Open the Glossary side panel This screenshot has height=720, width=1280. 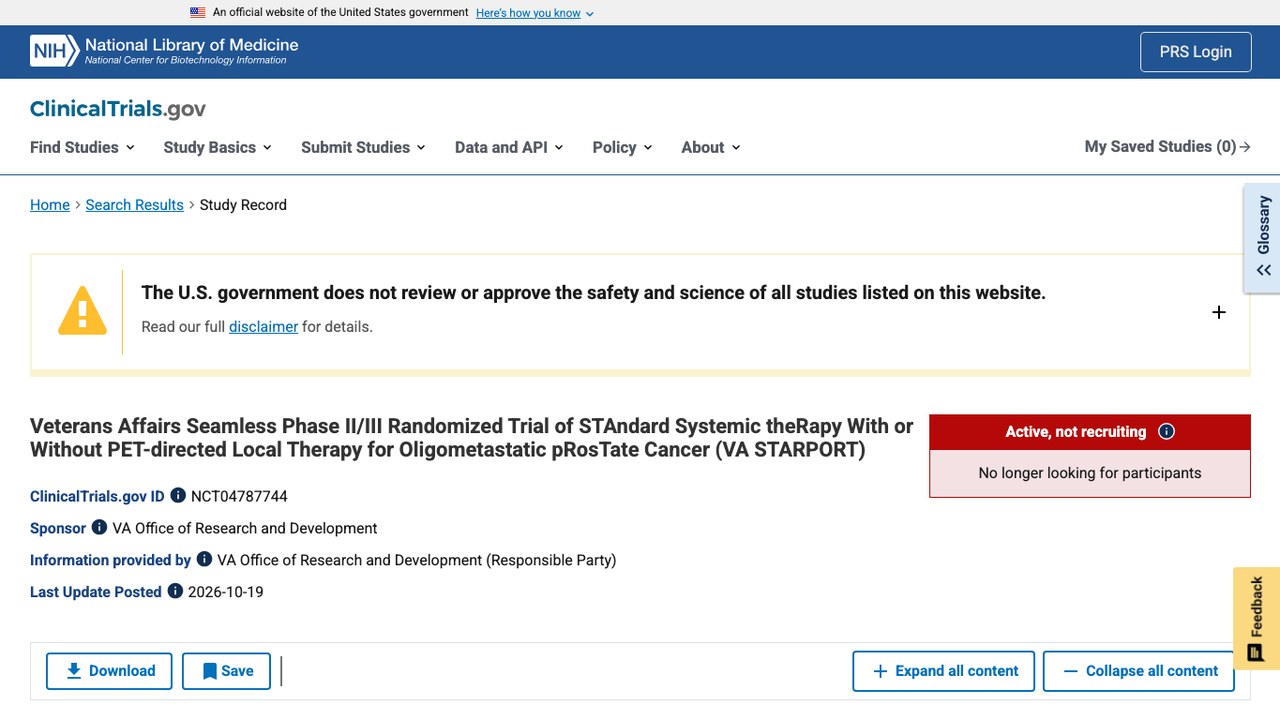pyautogui.click(x=1263, y=238)
